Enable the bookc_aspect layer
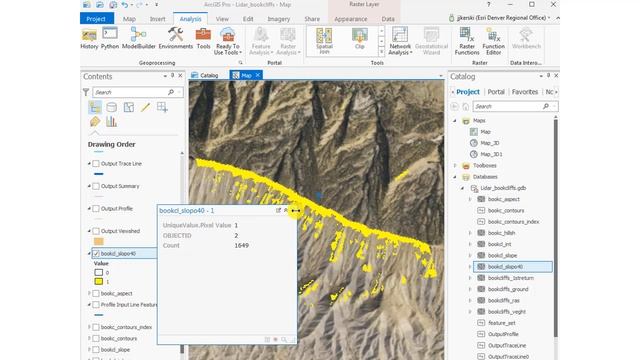The height and width of the screenshot is (360, 640). coord(96,293)
